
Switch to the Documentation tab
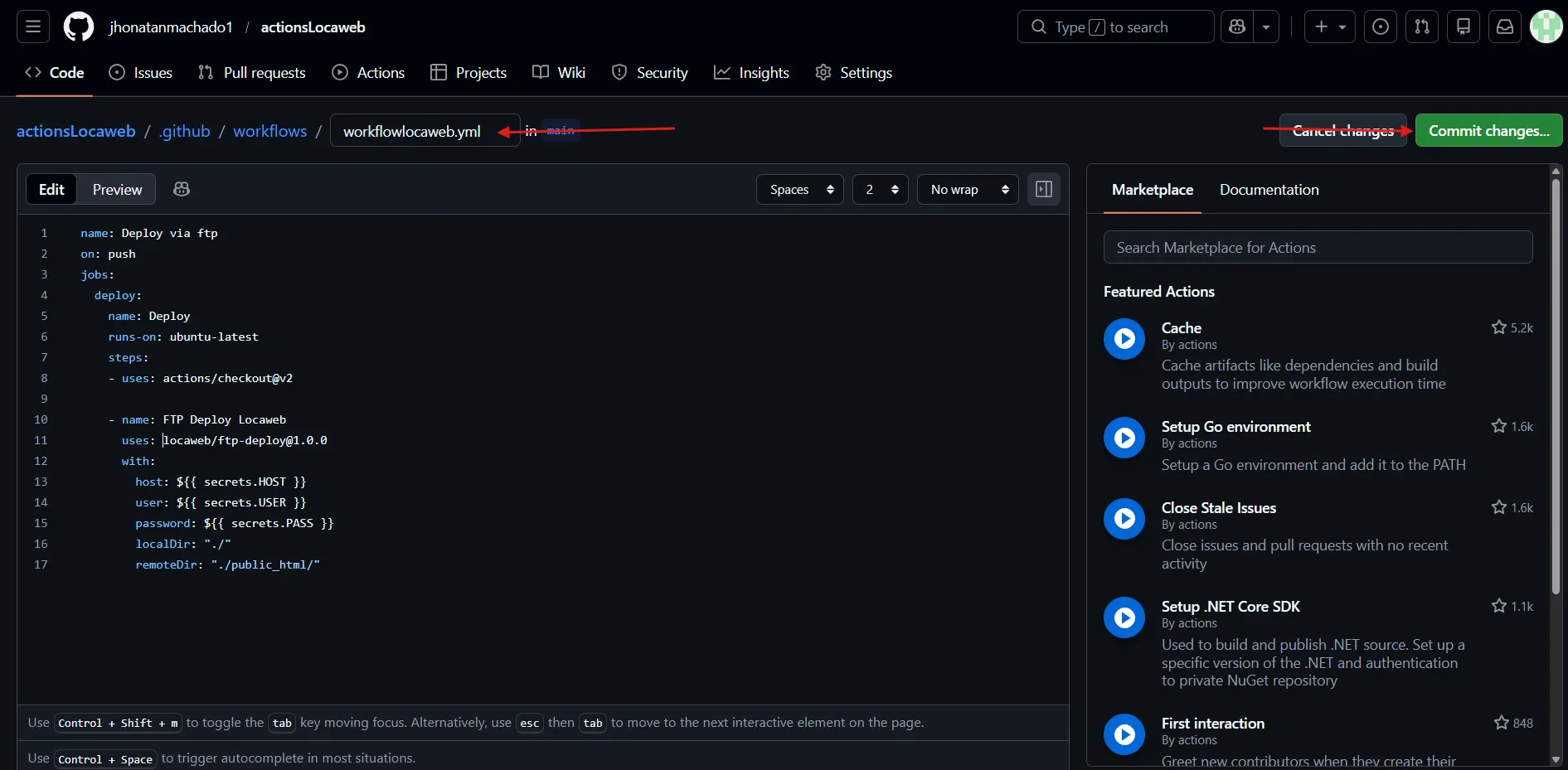1269,190
